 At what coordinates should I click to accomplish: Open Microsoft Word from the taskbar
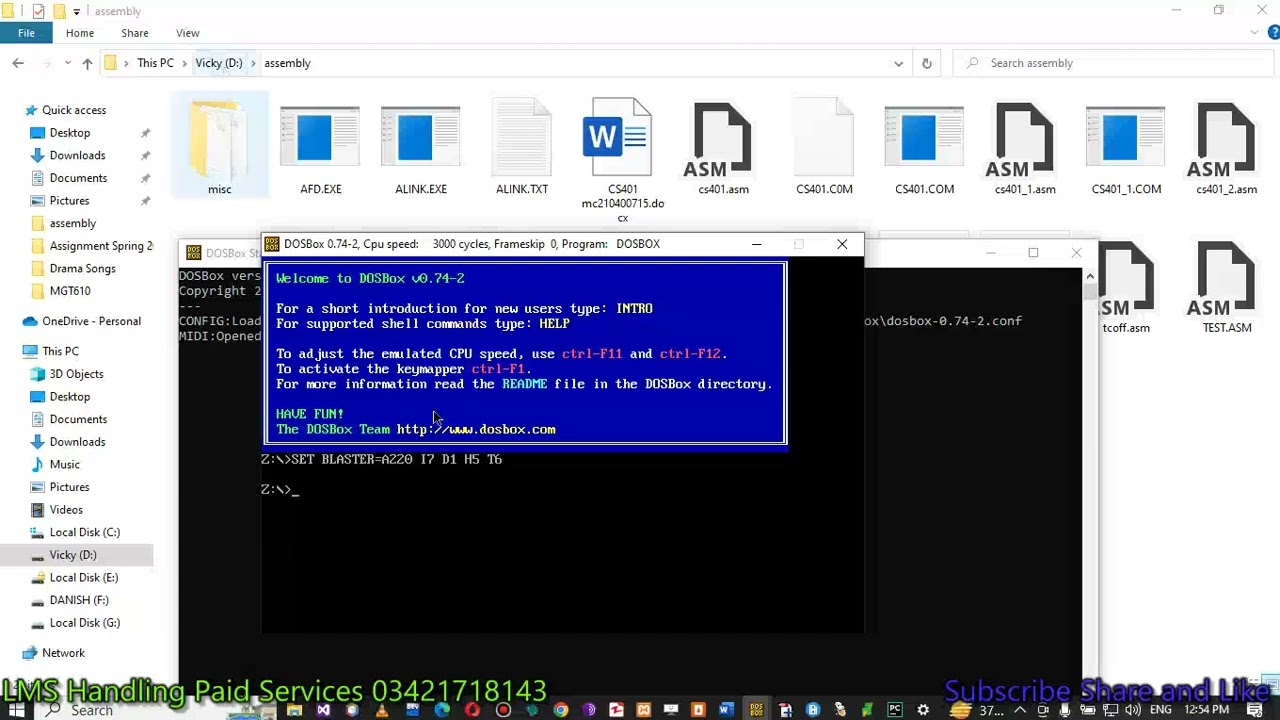(x=726, y=710)
